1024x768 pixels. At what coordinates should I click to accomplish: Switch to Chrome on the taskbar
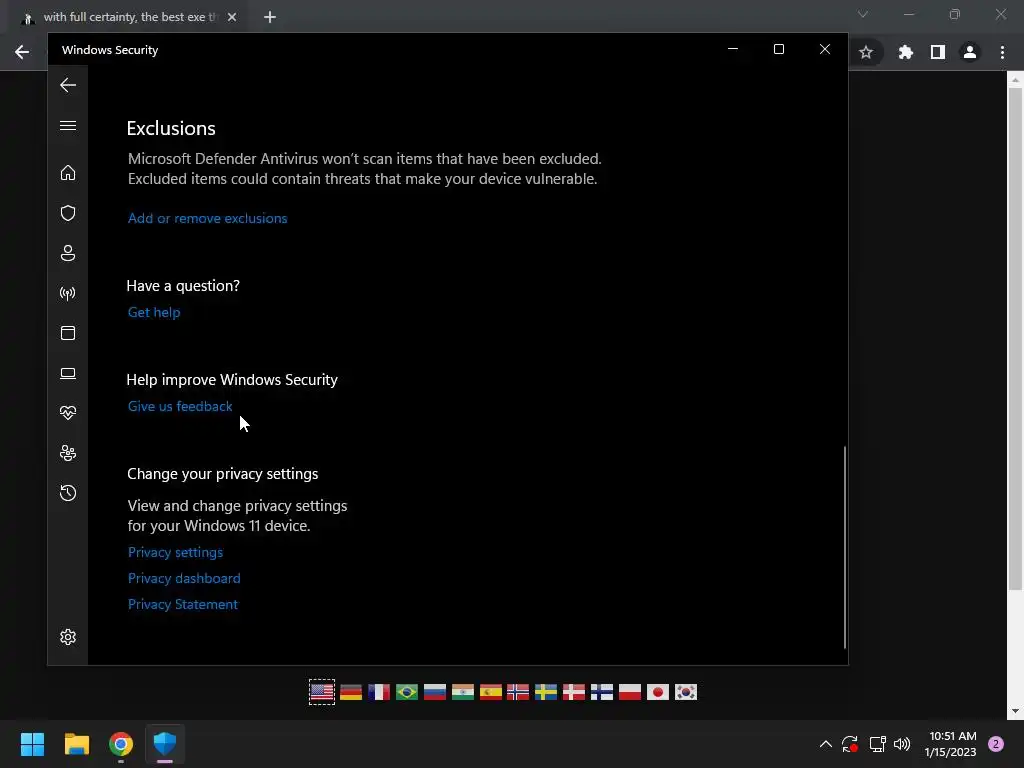pos(121,744)
